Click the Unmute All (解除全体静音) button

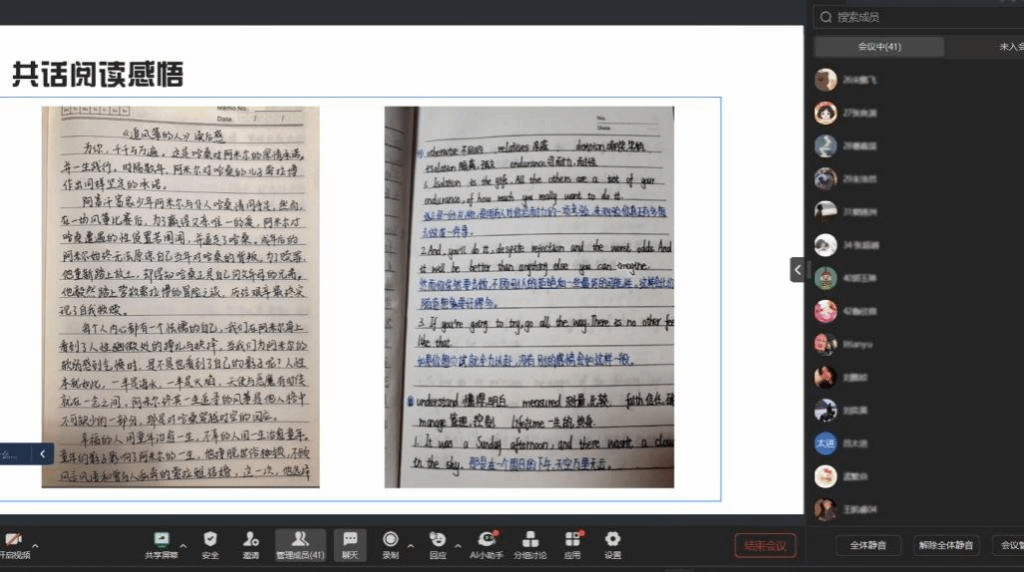point(946,545)
